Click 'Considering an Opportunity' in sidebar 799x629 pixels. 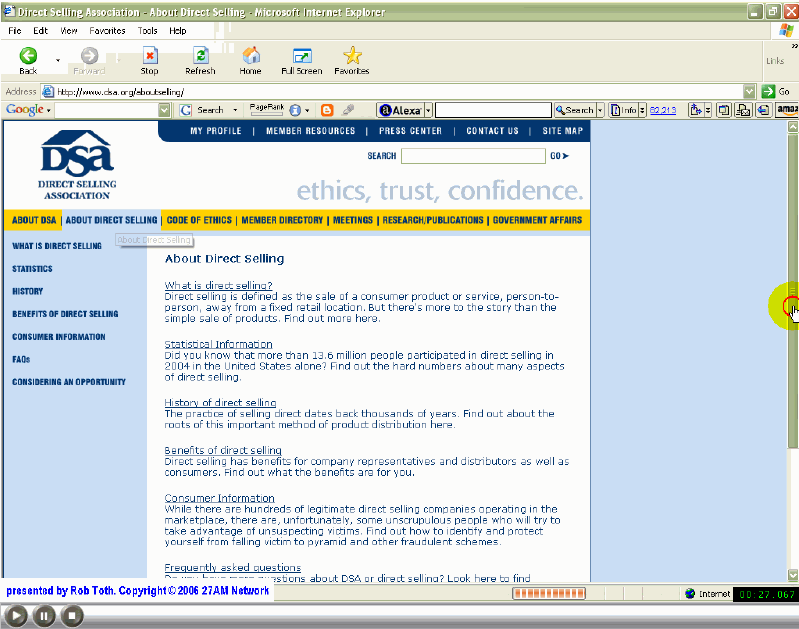[x=69, y=382]
